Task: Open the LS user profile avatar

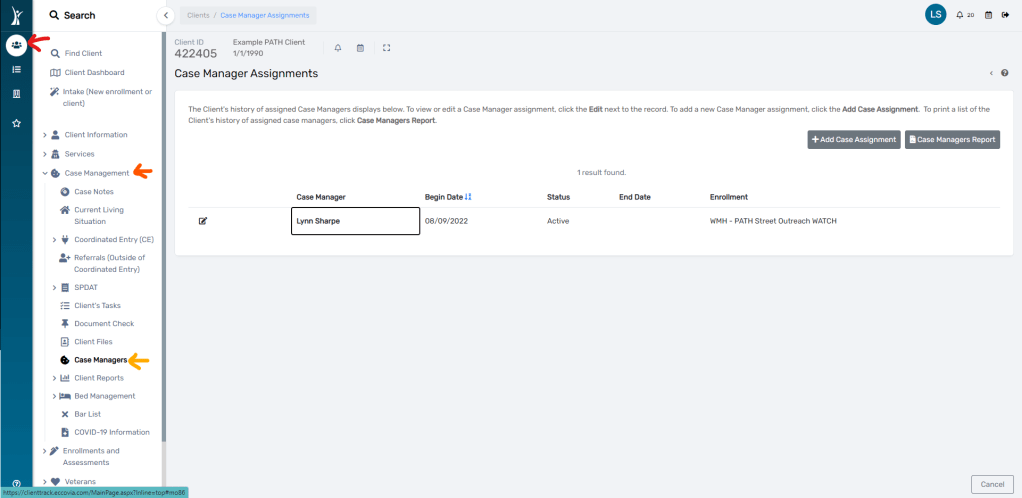Action: [x=935, y=15]
